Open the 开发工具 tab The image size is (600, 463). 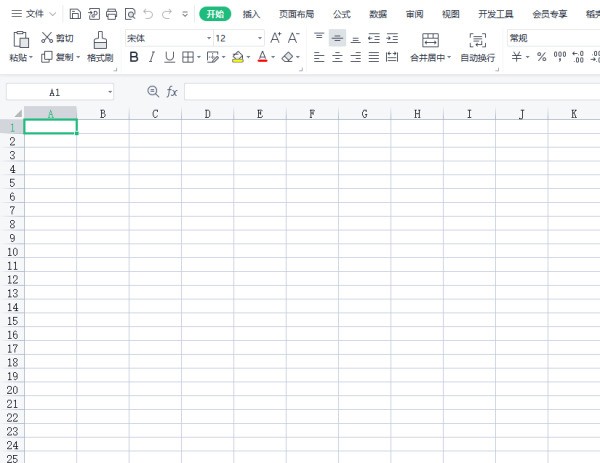pos(496,14)
